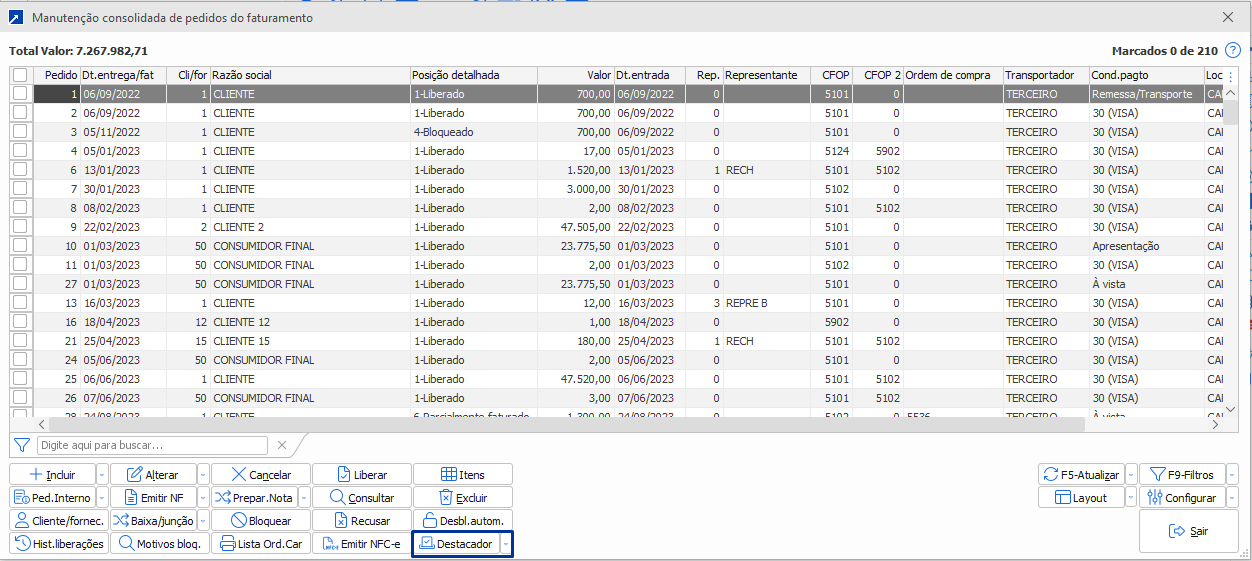Image resolution: width=1252 pixels, height=561 pixels.
Task: Sort by the Razão social column header
Action: [309, 75]
